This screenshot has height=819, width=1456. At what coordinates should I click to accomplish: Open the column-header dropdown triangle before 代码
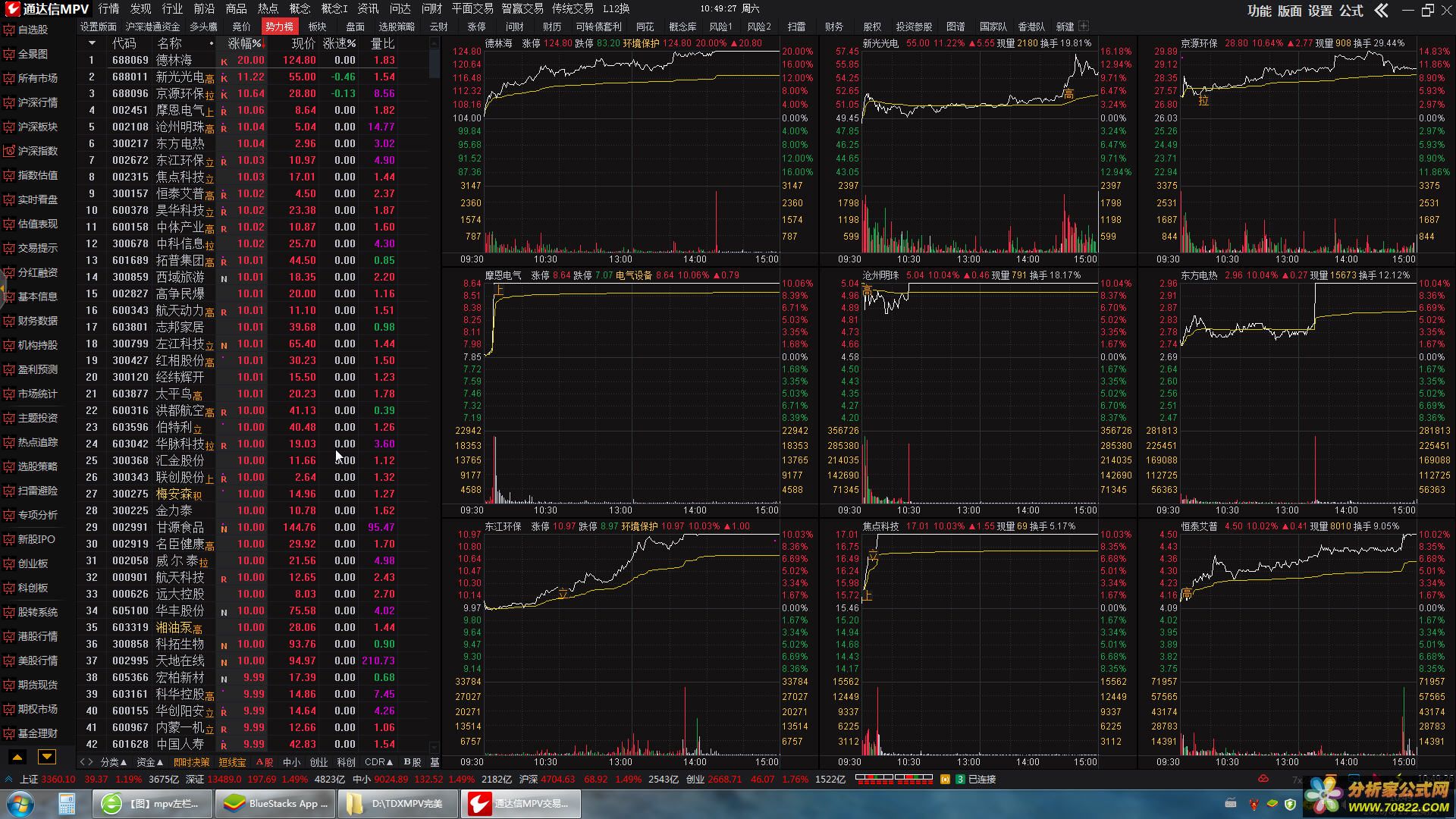tap(92, 43)
